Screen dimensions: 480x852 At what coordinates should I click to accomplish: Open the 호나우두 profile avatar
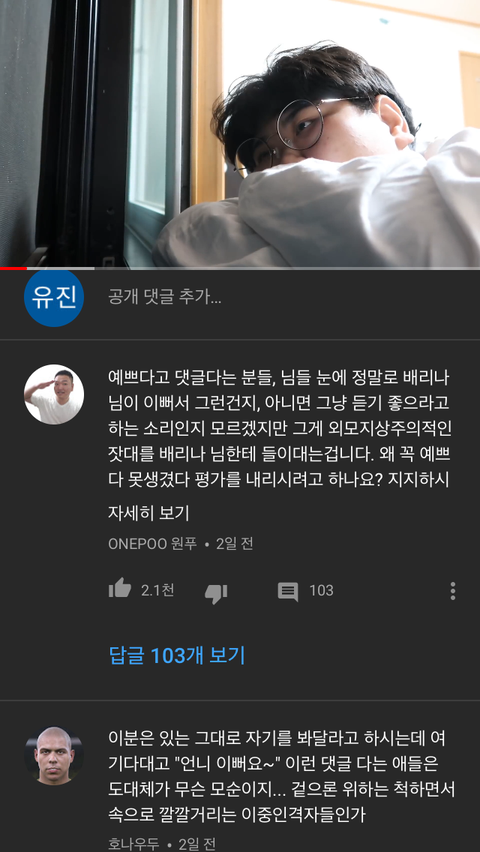[x=54, y=755]
